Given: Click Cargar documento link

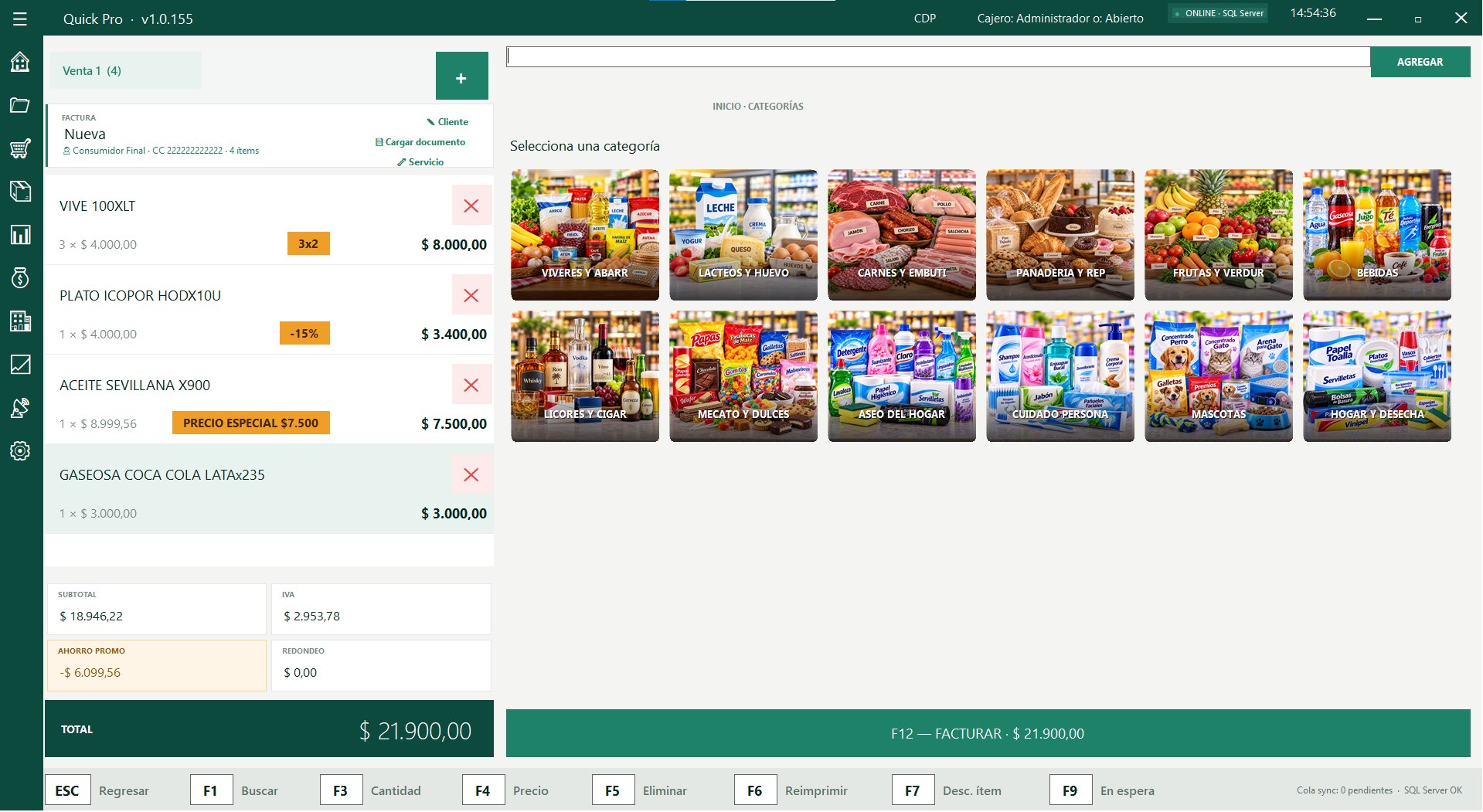Looking at the screenshot, I should click(420, 142).
